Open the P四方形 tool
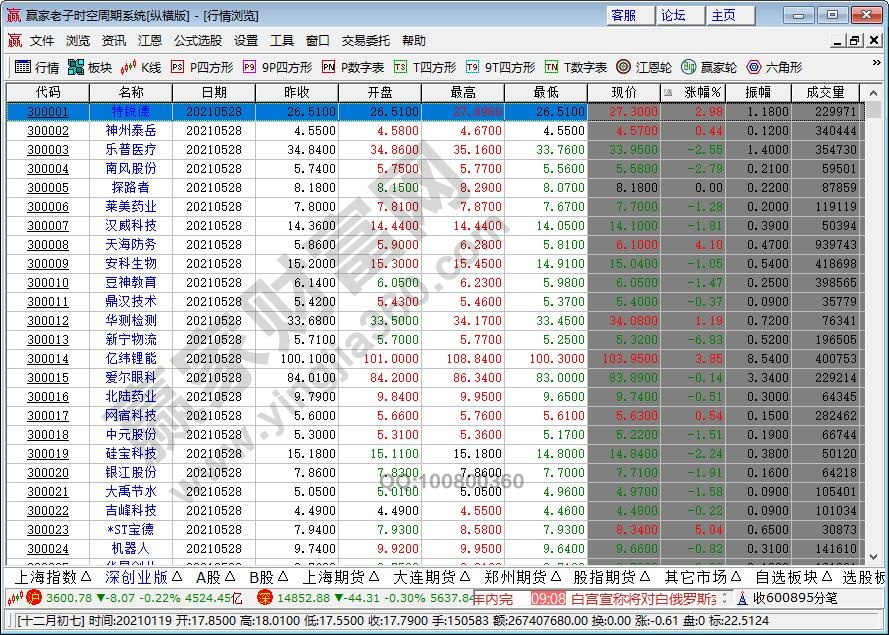Viewport: 889px width, 635px height. (201, 67)
